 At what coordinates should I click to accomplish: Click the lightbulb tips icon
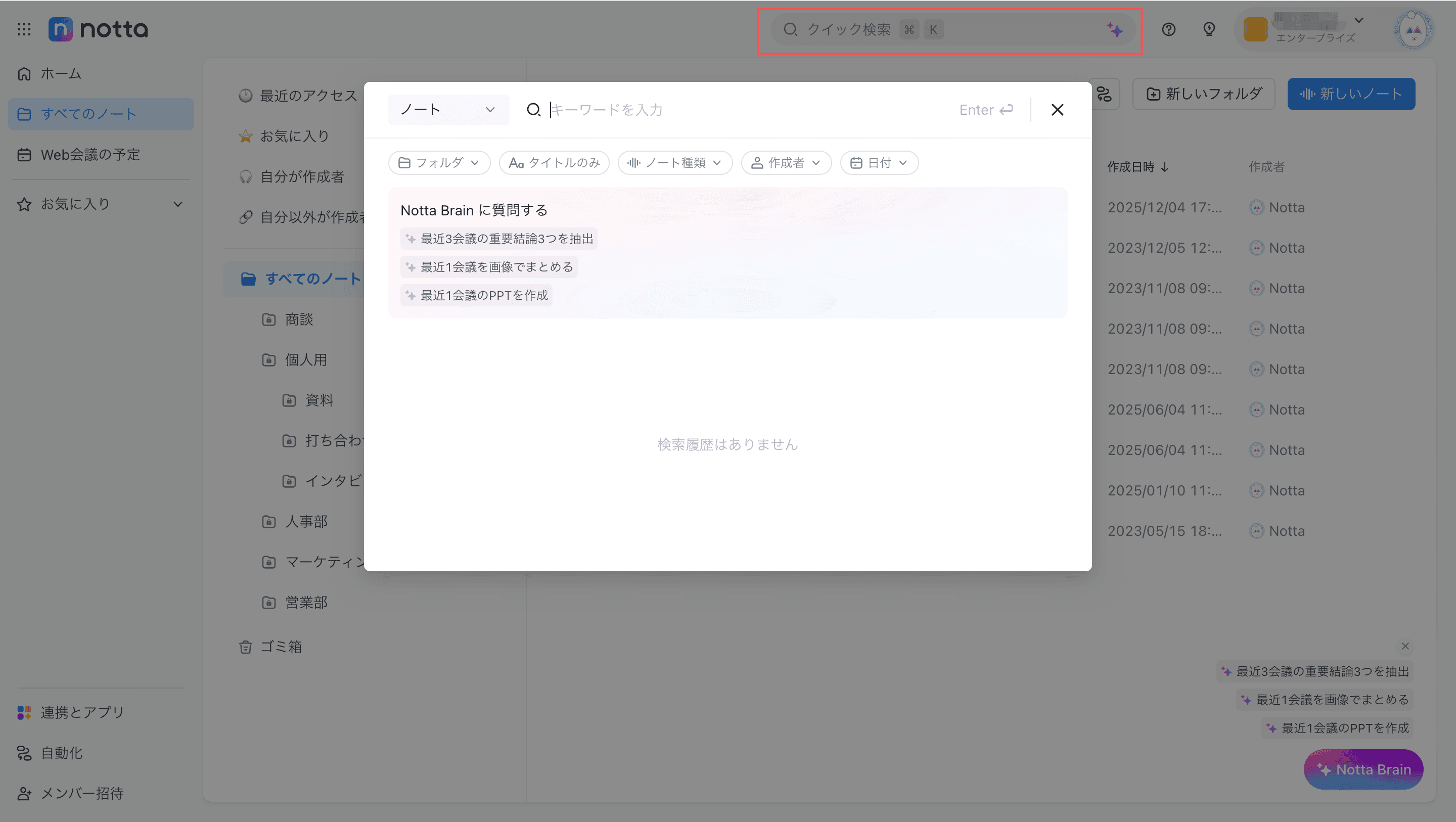click(x=1209, y=29)
